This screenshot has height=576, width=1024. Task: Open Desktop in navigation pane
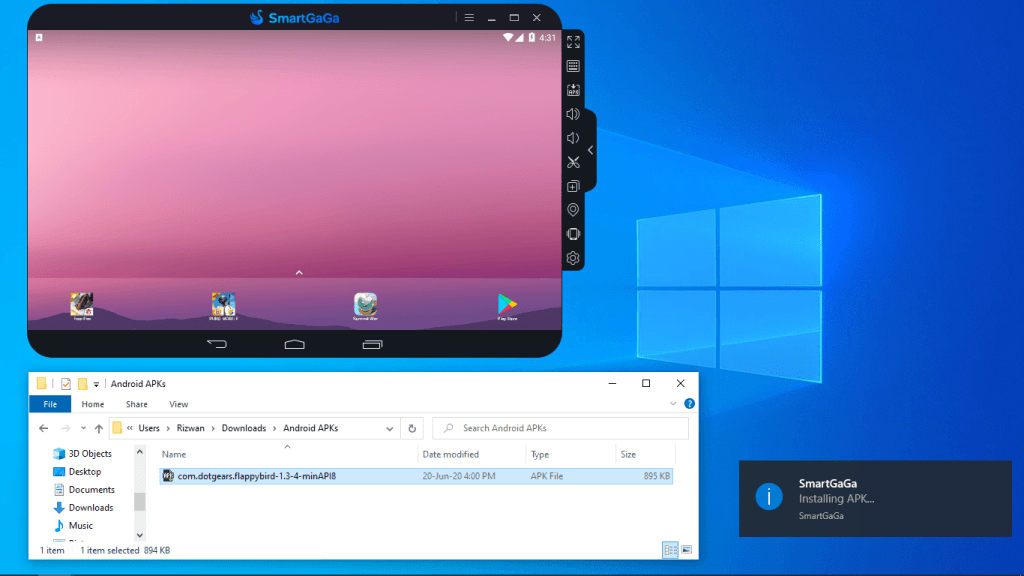pyautogui.click(x=77, y=472)
